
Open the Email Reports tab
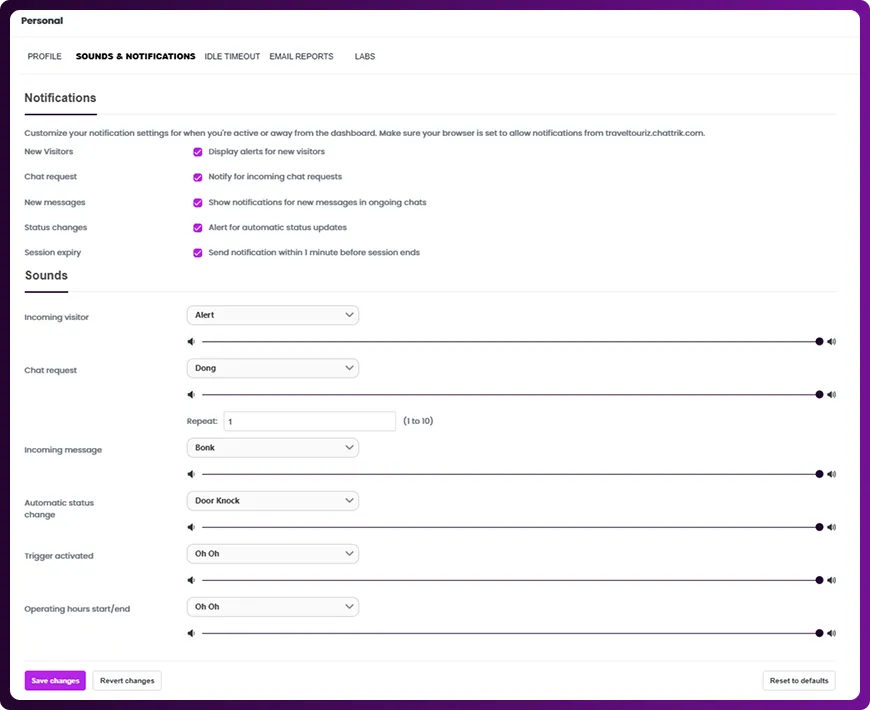[x=301, y=57]
